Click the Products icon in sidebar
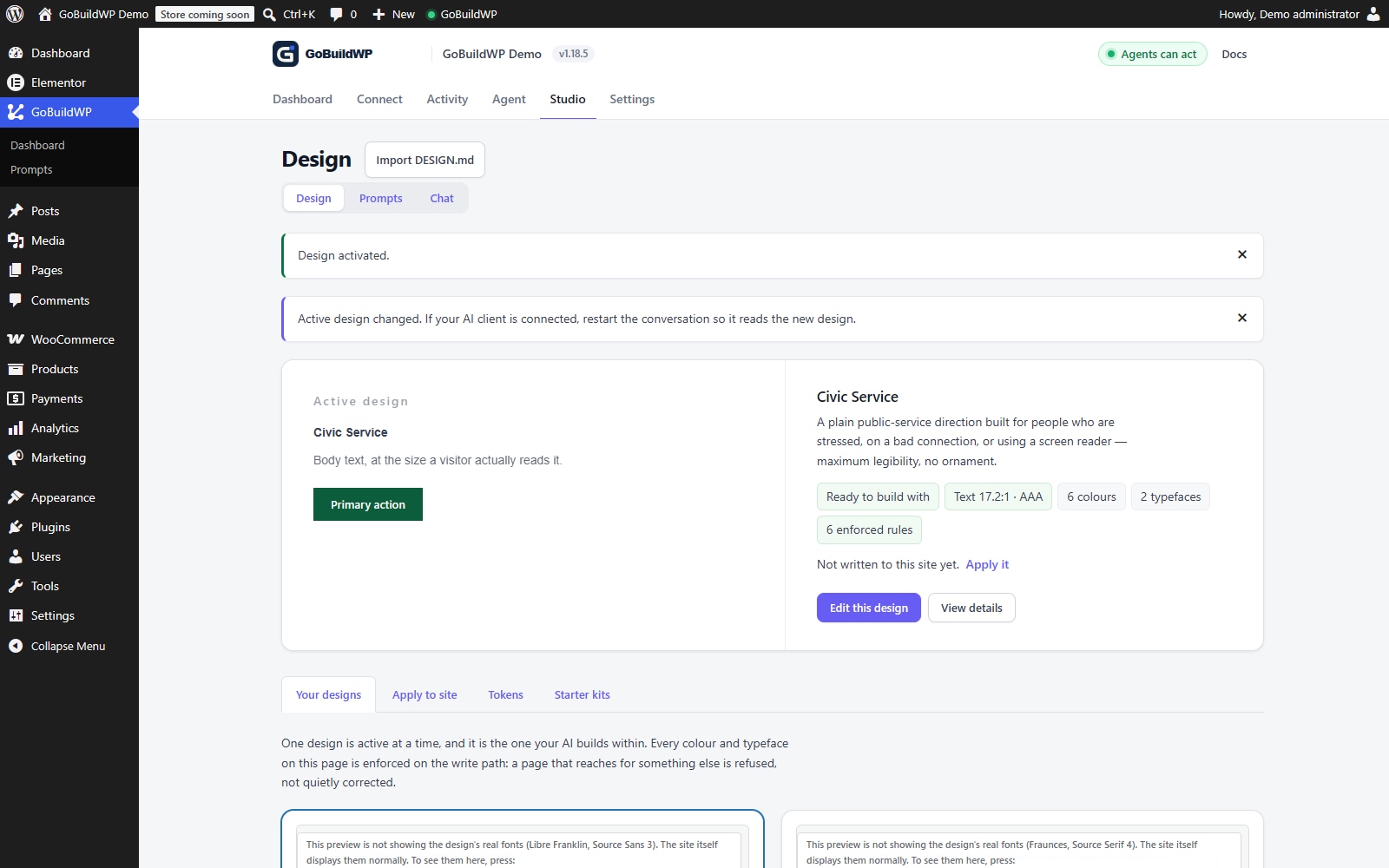 pos(16,369)
